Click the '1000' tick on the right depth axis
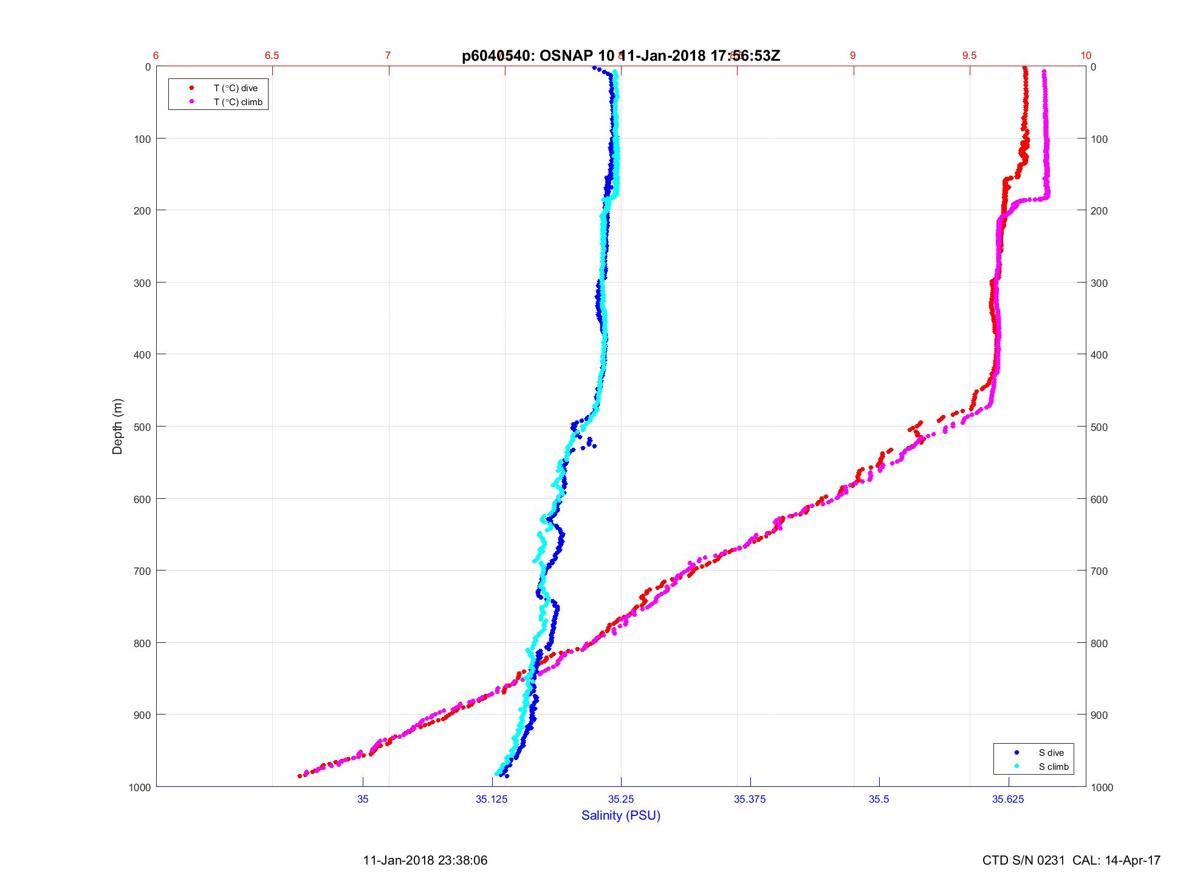 [x=1103, y=787]
